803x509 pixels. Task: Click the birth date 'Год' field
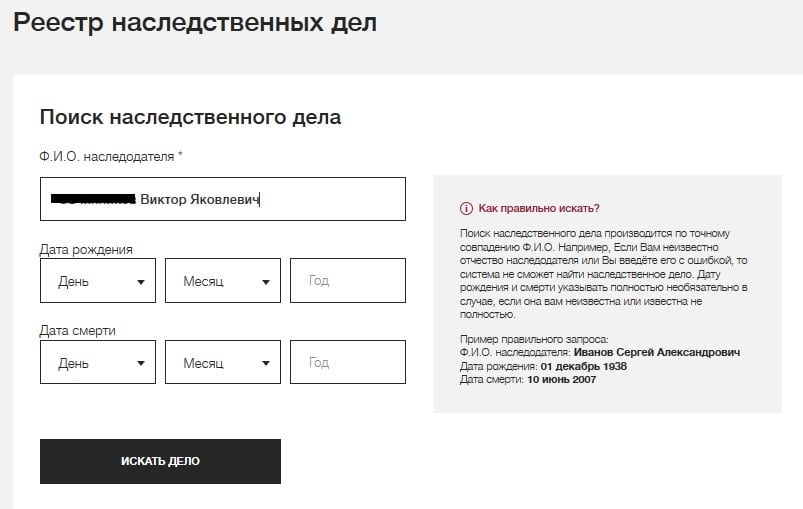pyautogui.click(x=348, y=281)
